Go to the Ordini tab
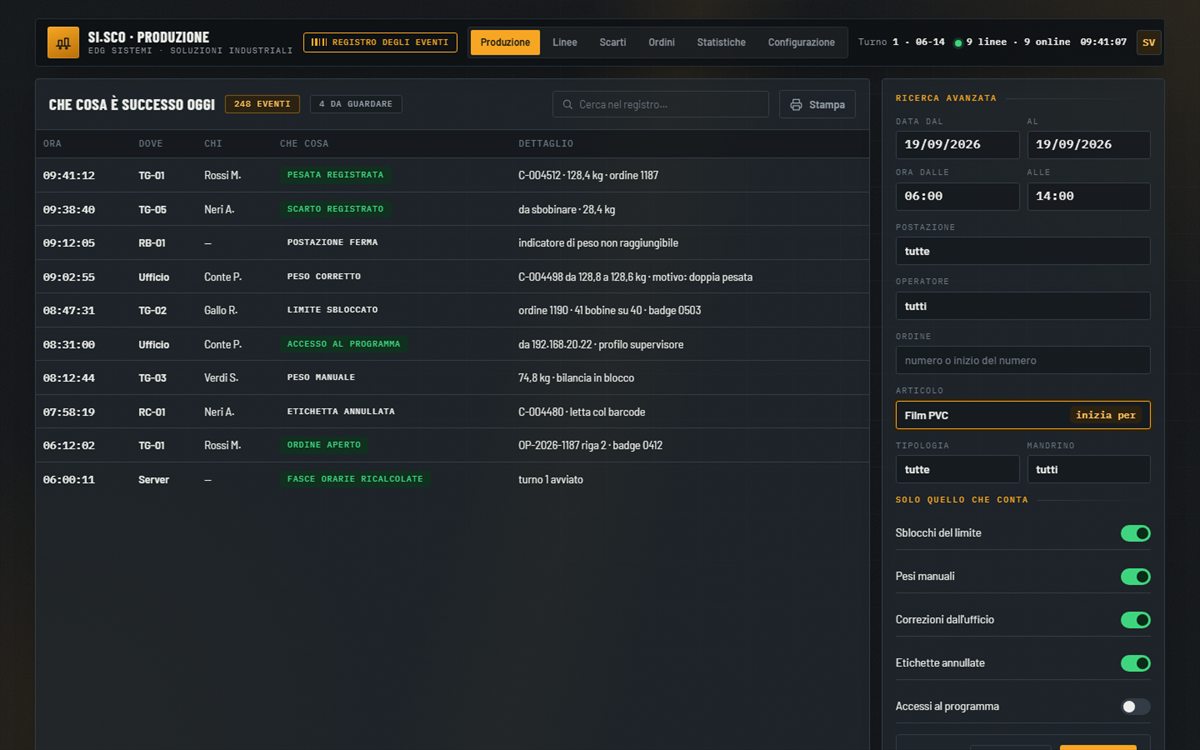 click(x=662, y=43)
